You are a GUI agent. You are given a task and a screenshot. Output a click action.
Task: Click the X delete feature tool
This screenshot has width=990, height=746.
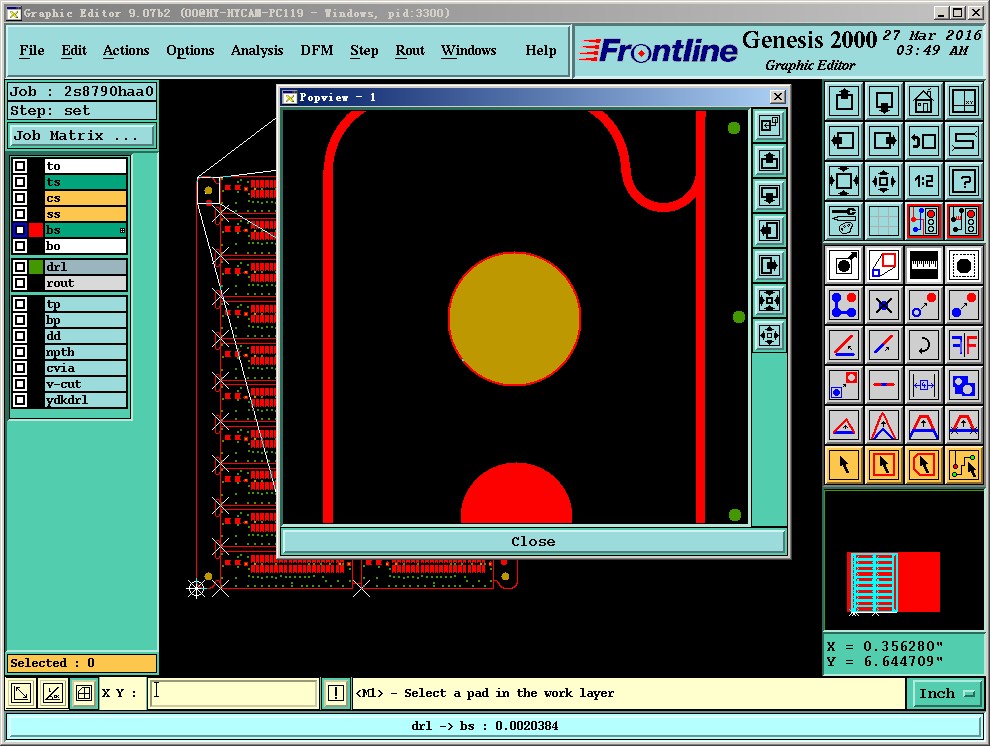(x=884, y=305)
